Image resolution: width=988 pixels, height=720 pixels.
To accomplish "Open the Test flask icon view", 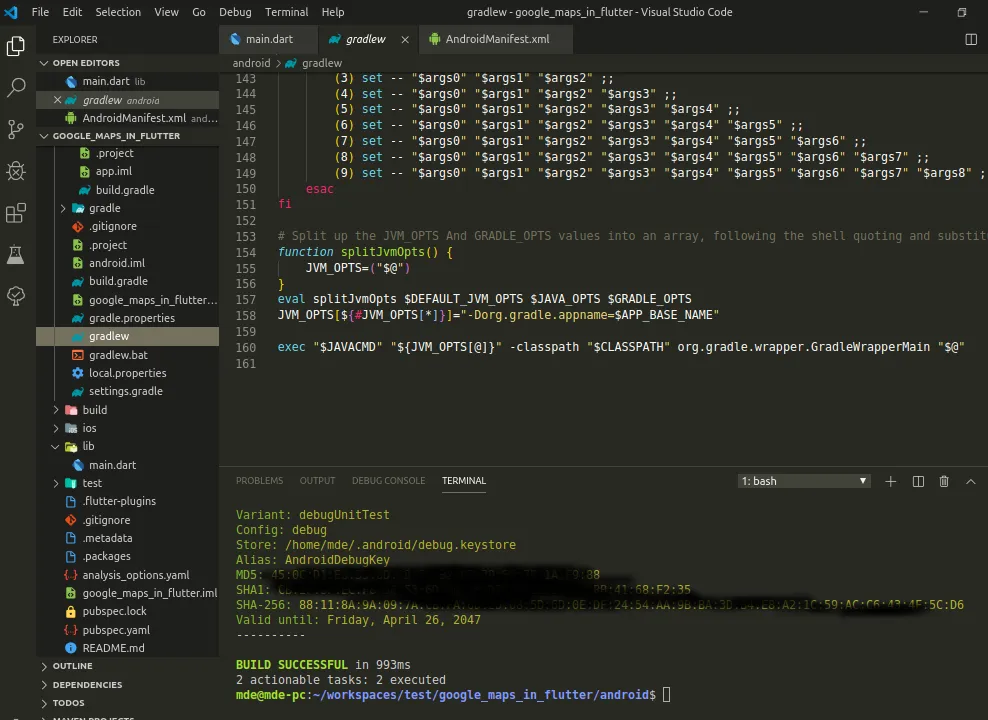I will [16, 255].
